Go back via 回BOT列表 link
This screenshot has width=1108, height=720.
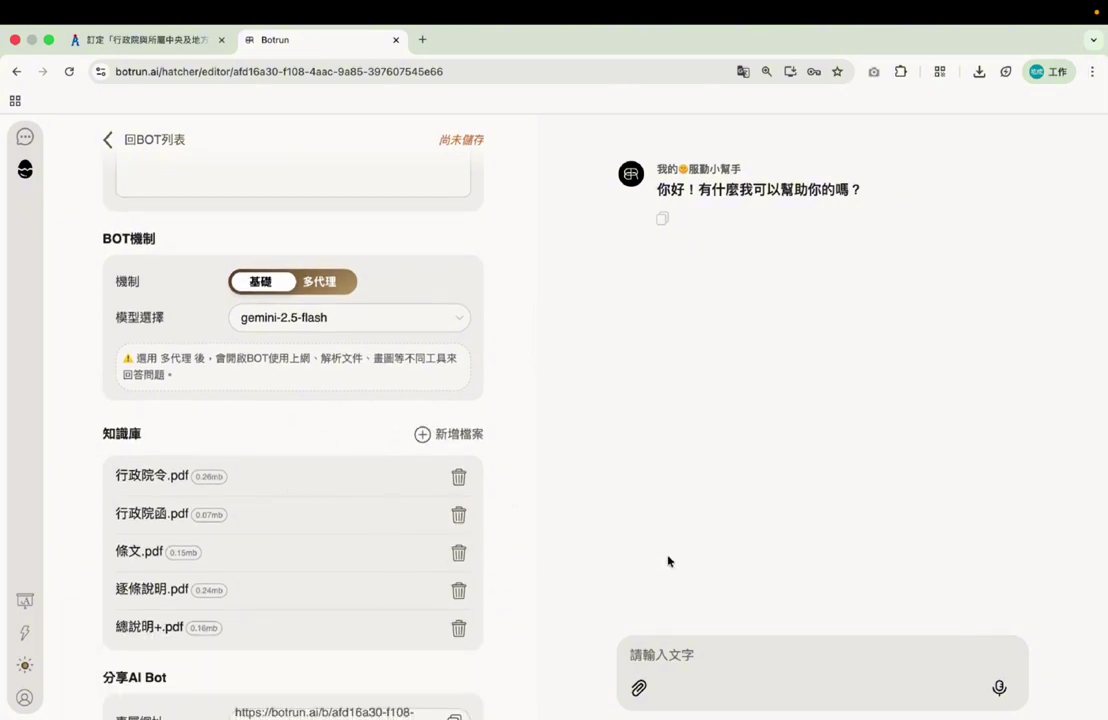155,140
